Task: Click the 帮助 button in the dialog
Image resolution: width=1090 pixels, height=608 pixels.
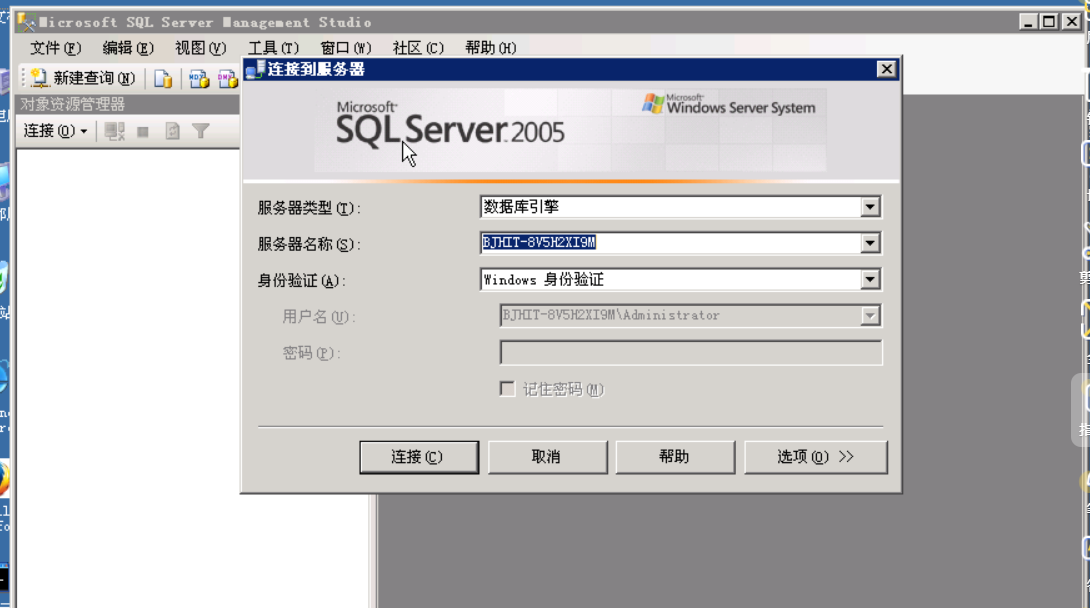Action: 675,457
